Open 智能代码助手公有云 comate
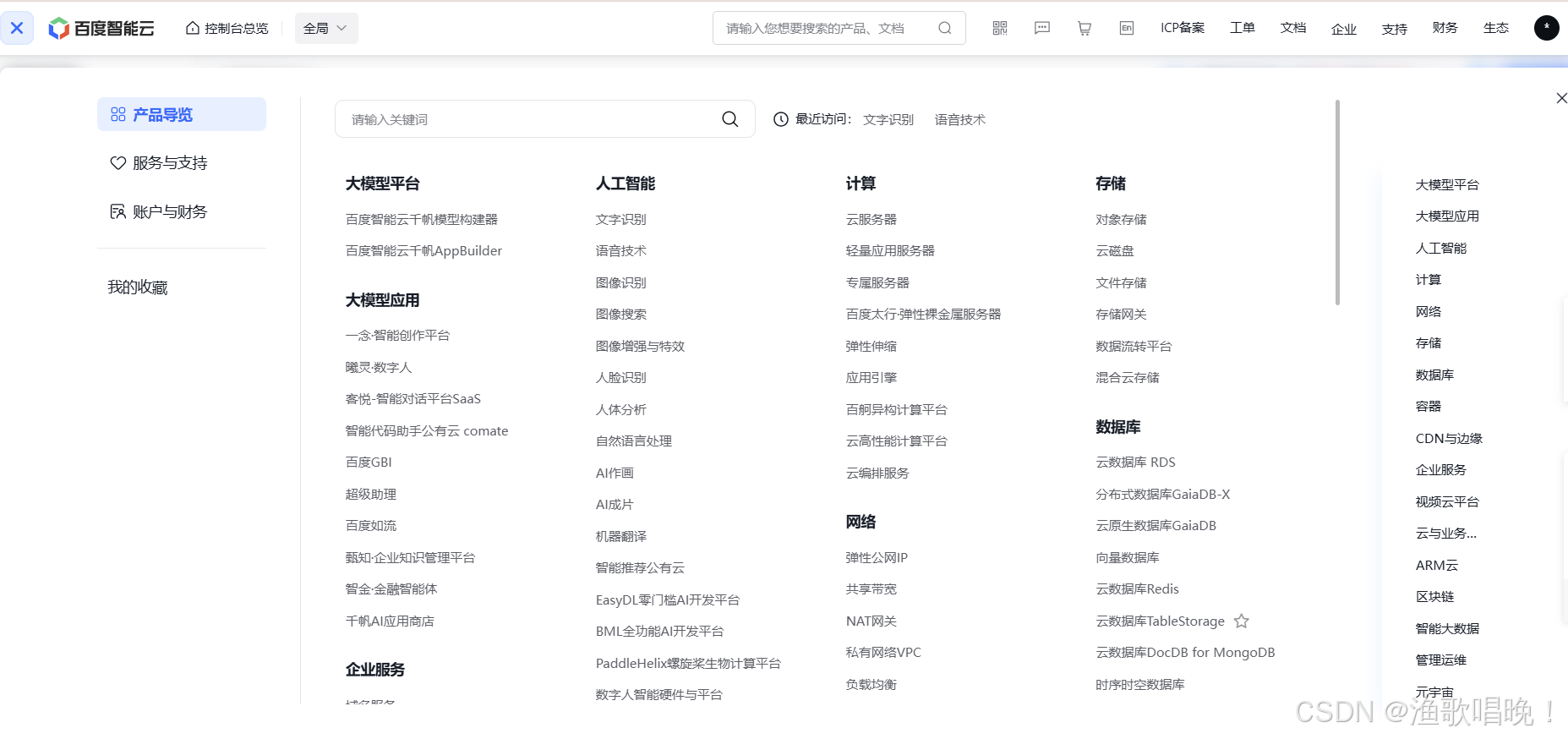Viewport: 1568px width, 739px height. (x=427, y=431)
